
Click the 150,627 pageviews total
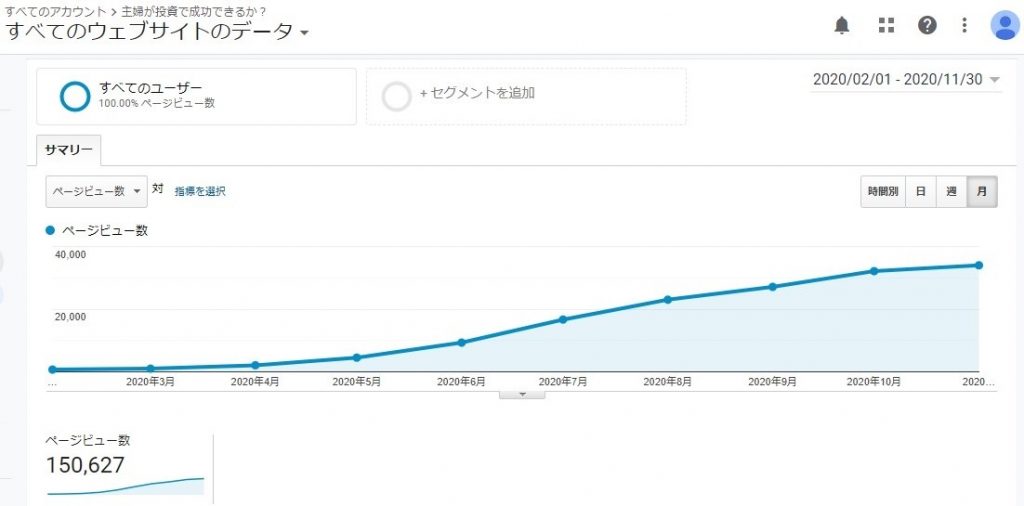coord(85,465)
